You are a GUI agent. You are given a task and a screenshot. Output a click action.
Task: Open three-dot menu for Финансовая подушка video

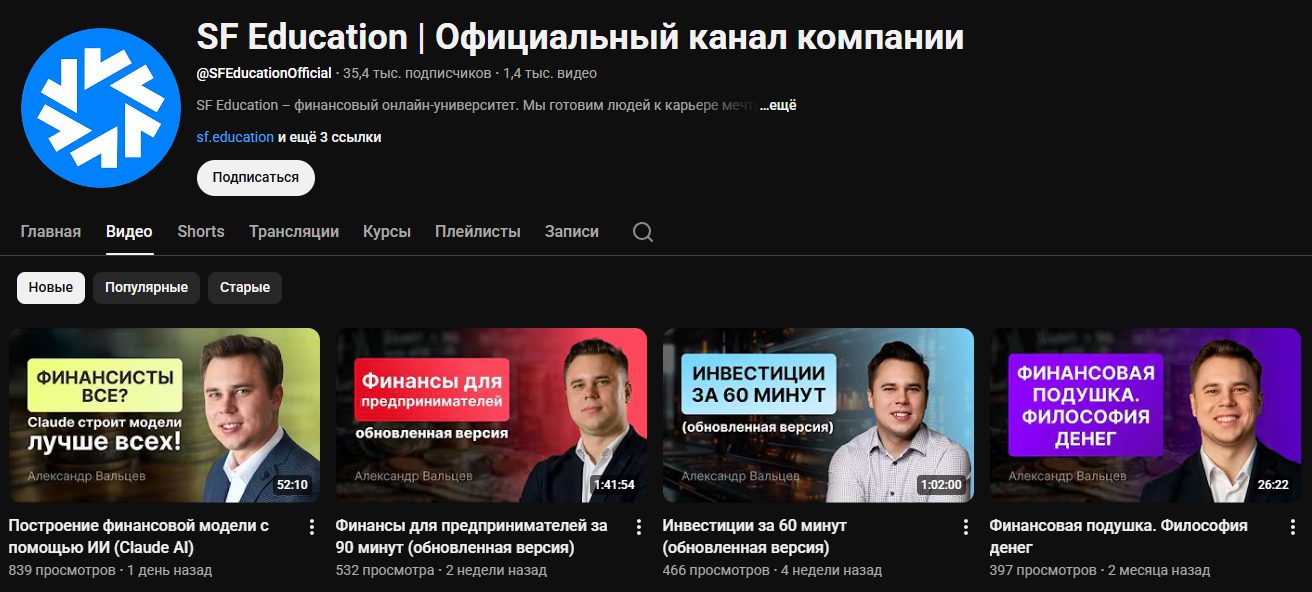point(1292,527)
